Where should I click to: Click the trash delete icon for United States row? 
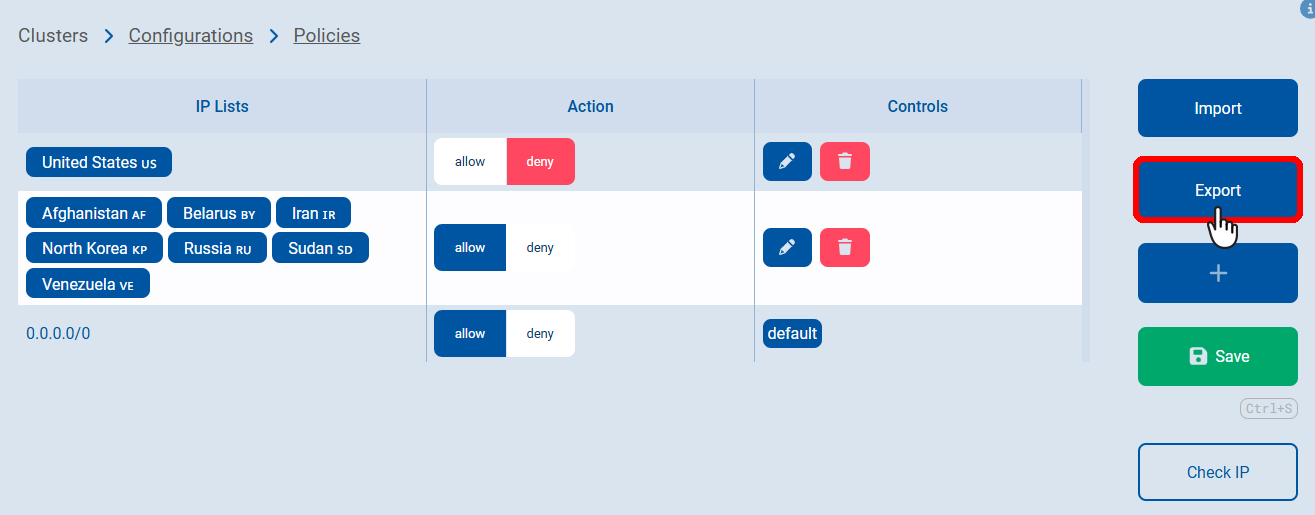tap(845, 162)
